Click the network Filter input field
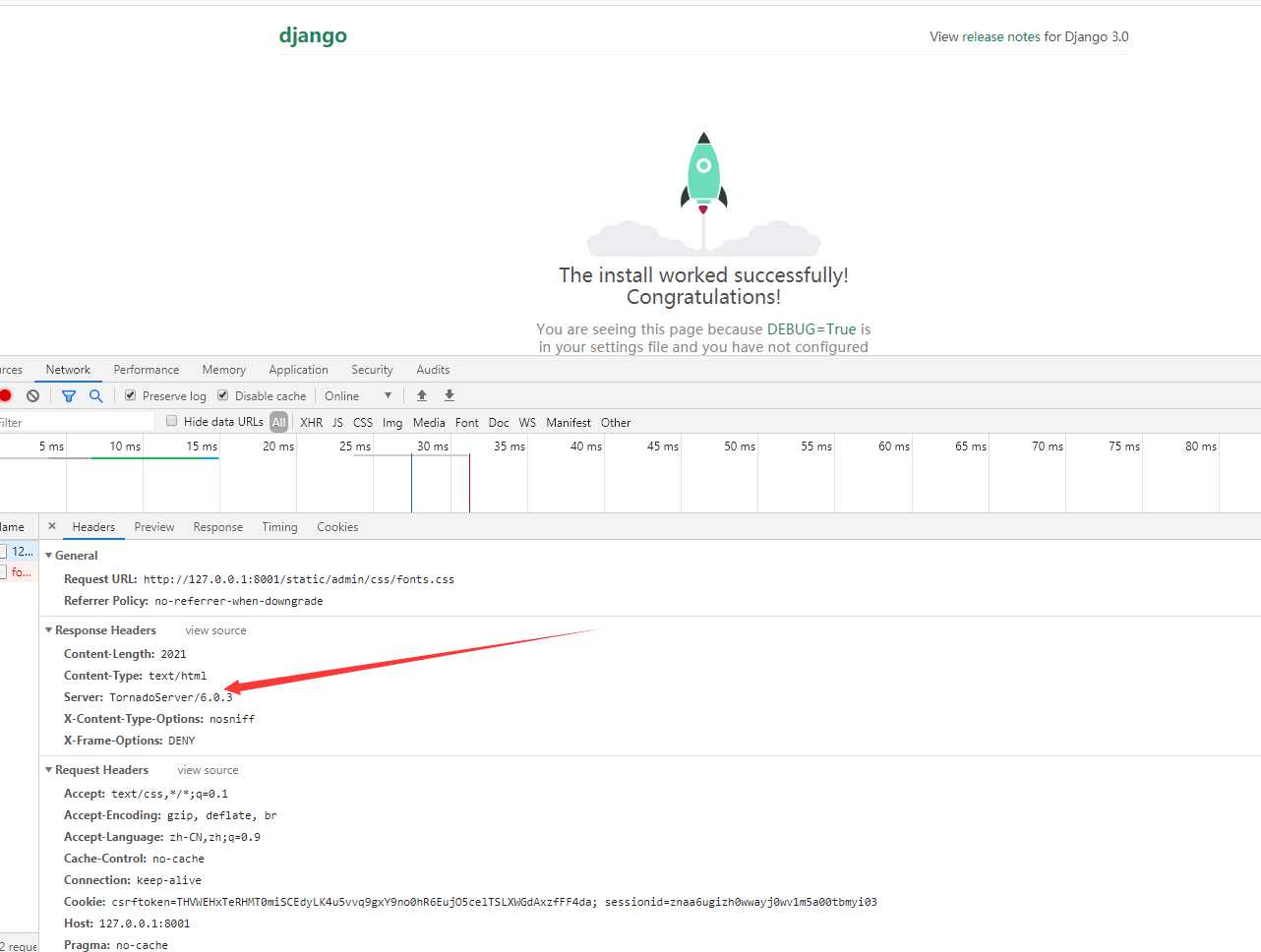The height and width of the screenshot is (952, 1261). pyautogui.click(x=77, y=422)
